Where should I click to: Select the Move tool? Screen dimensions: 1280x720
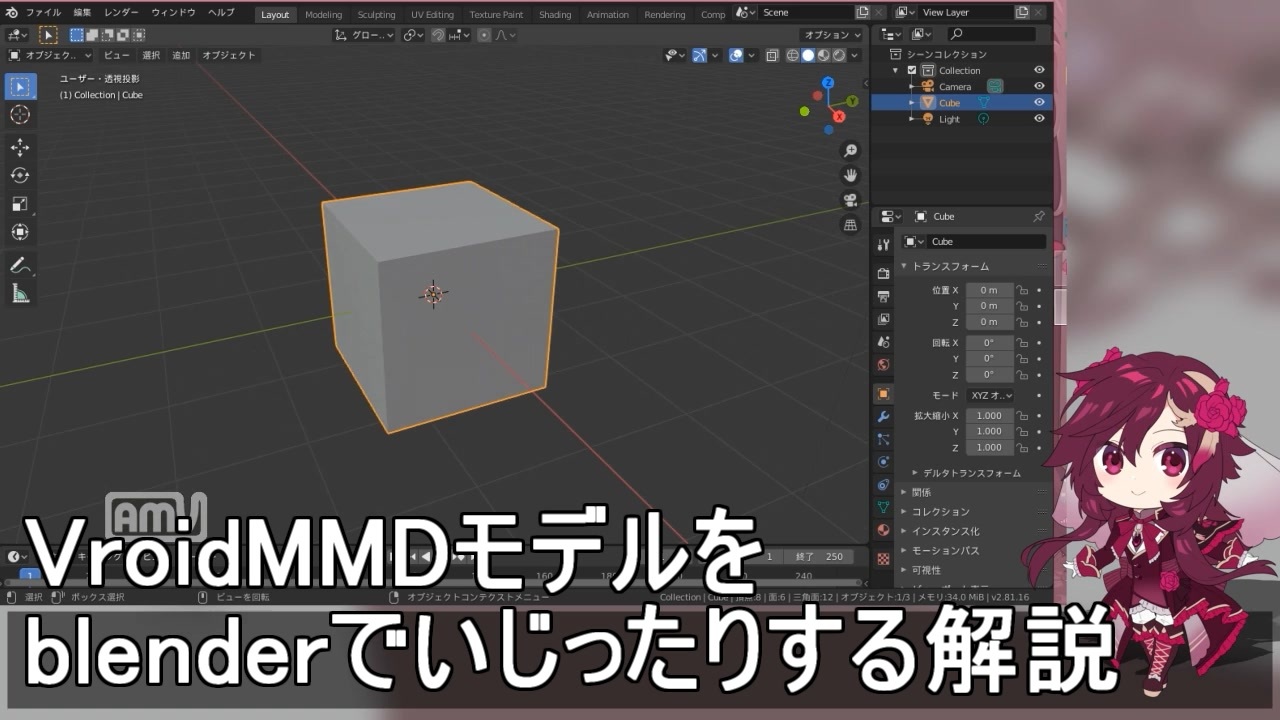[20, 147]
